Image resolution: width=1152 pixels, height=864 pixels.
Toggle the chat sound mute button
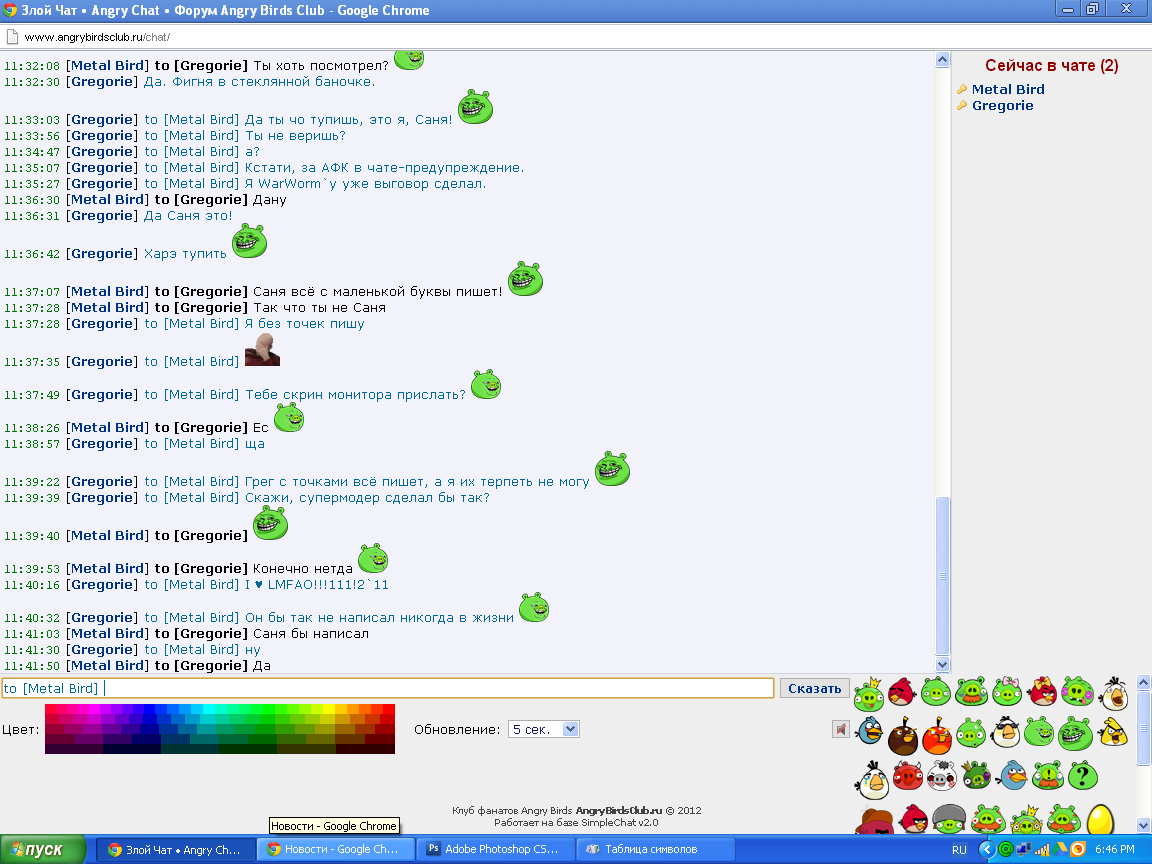[x=840, y=729]
